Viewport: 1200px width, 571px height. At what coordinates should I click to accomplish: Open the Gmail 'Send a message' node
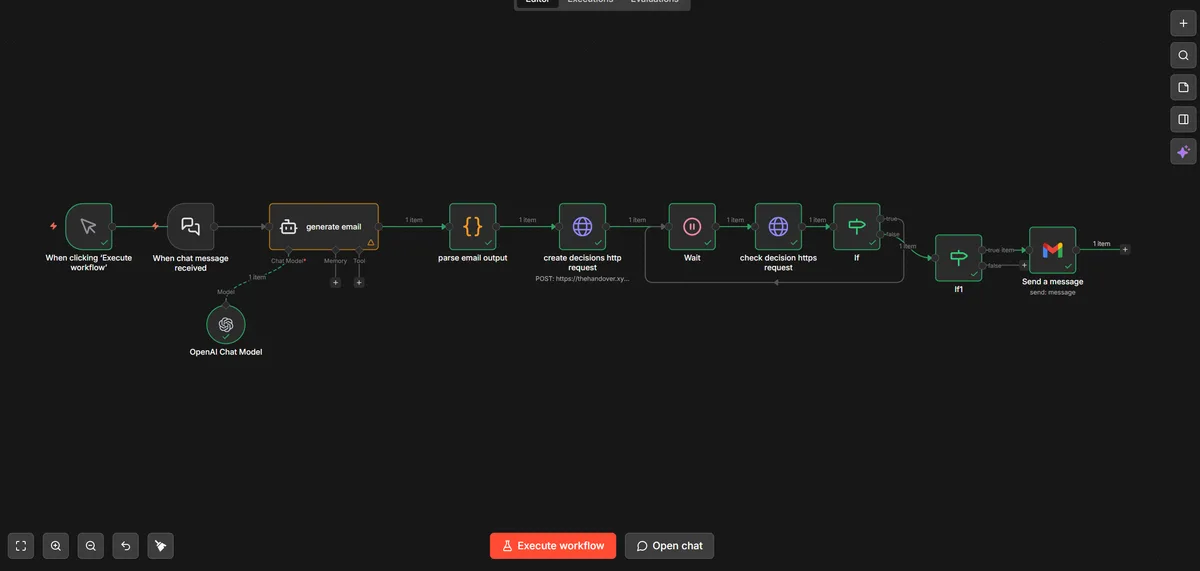[1053, 250]
